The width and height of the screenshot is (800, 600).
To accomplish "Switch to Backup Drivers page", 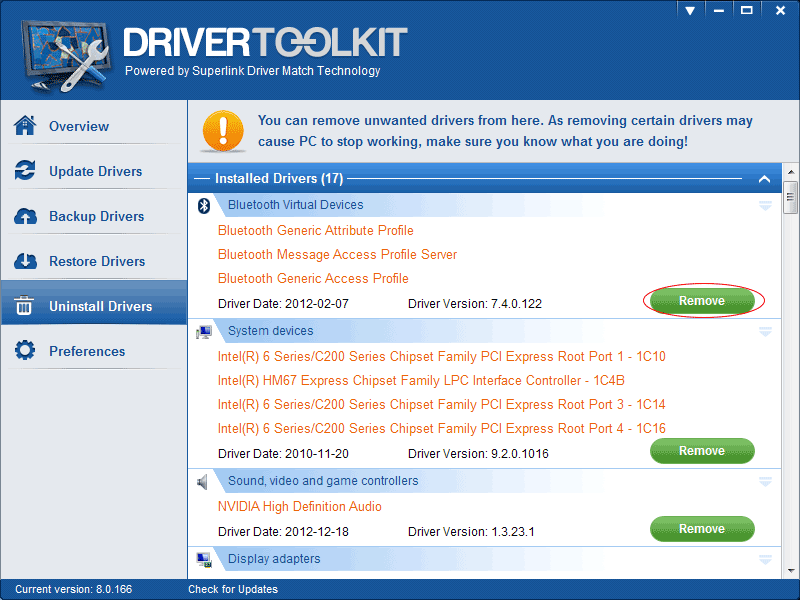I will 96,216.
